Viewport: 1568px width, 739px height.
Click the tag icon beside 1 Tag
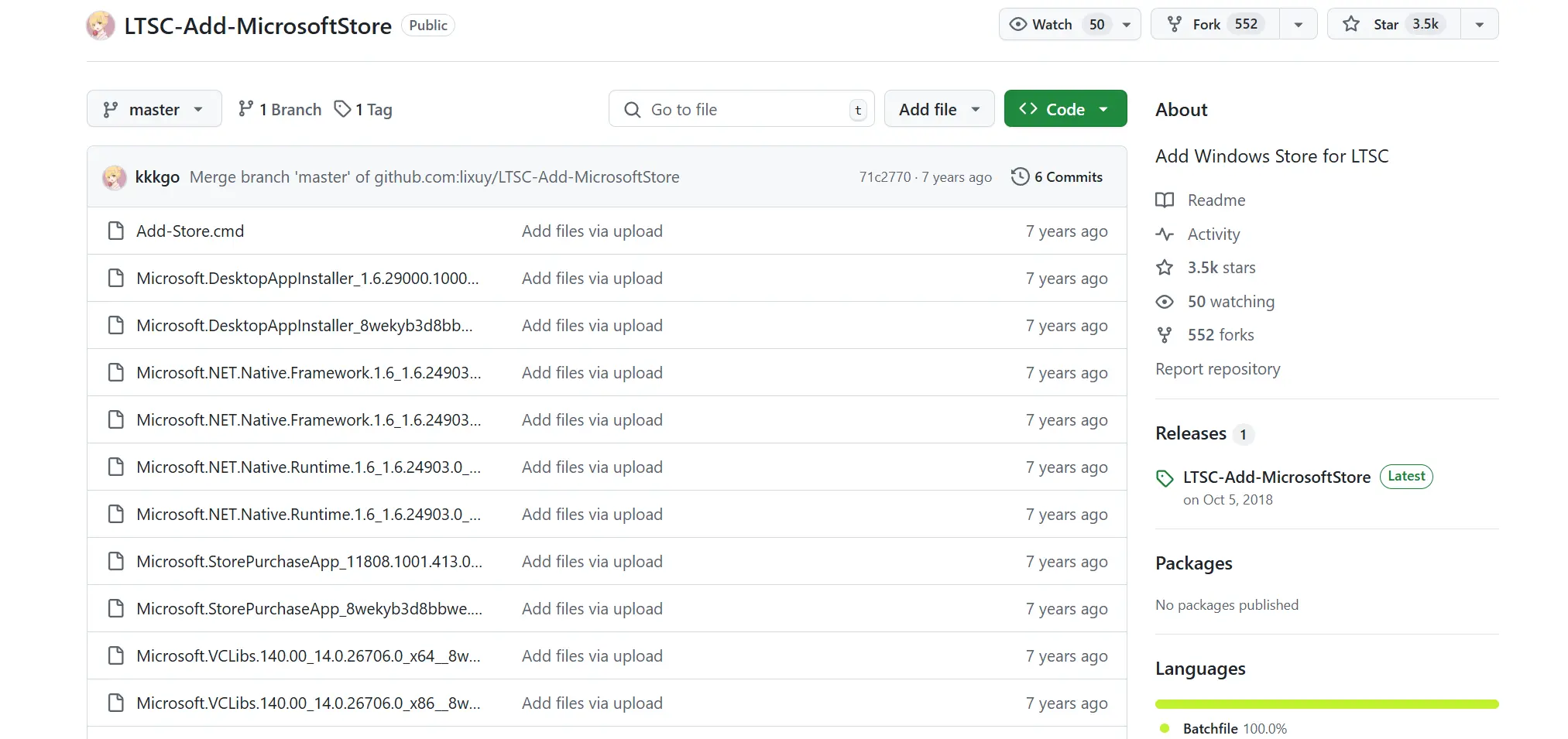click(342, 109)
